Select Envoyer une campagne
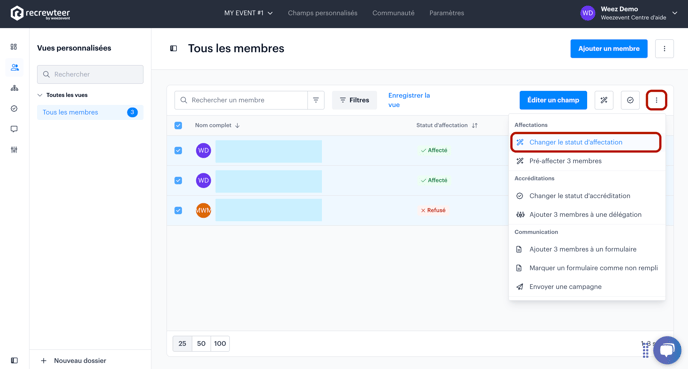 (x=587, y=287)
